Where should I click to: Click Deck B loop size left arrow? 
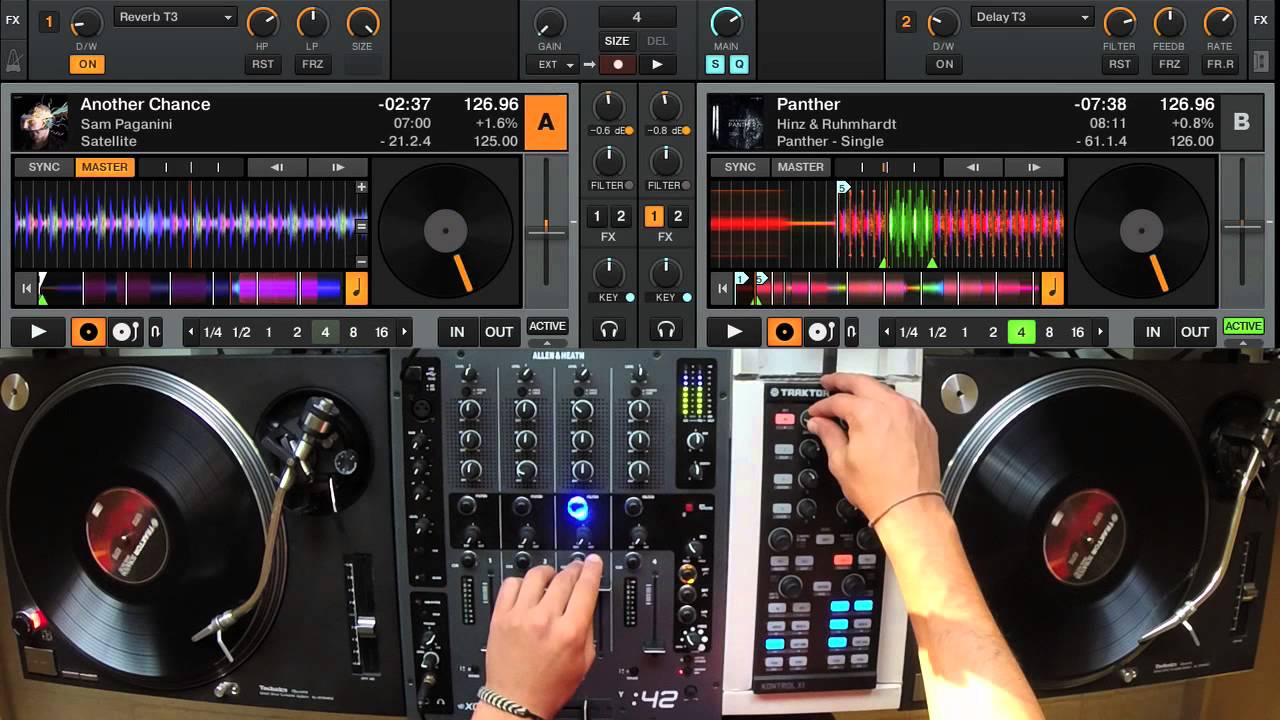click(887, 332)
